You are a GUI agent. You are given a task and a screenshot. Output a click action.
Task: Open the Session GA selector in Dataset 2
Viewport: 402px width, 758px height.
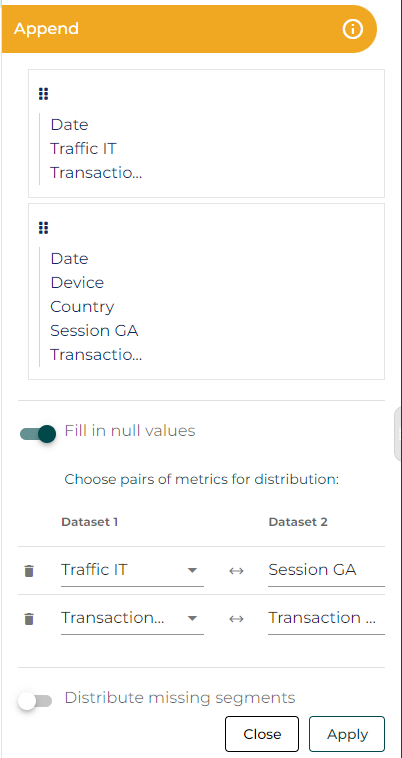click(326, 570)
